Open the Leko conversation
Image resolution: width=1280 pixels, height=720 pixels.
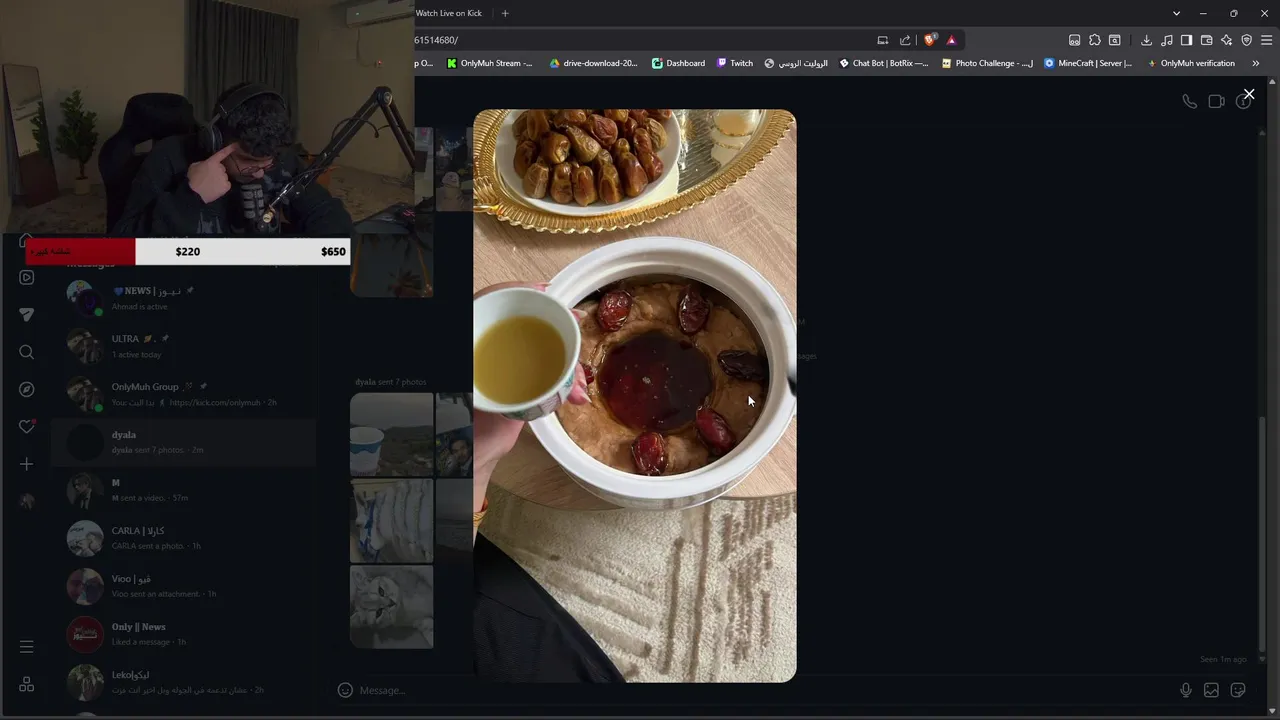[x=185, y=682]
